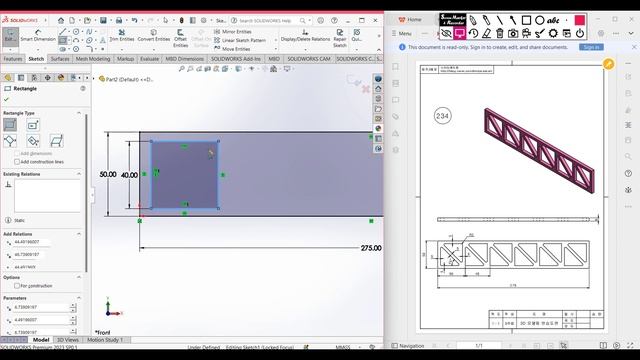Open Display/Delete Relations tool
This screenshot has height=360, width=640.
click(x=305, y=35)
